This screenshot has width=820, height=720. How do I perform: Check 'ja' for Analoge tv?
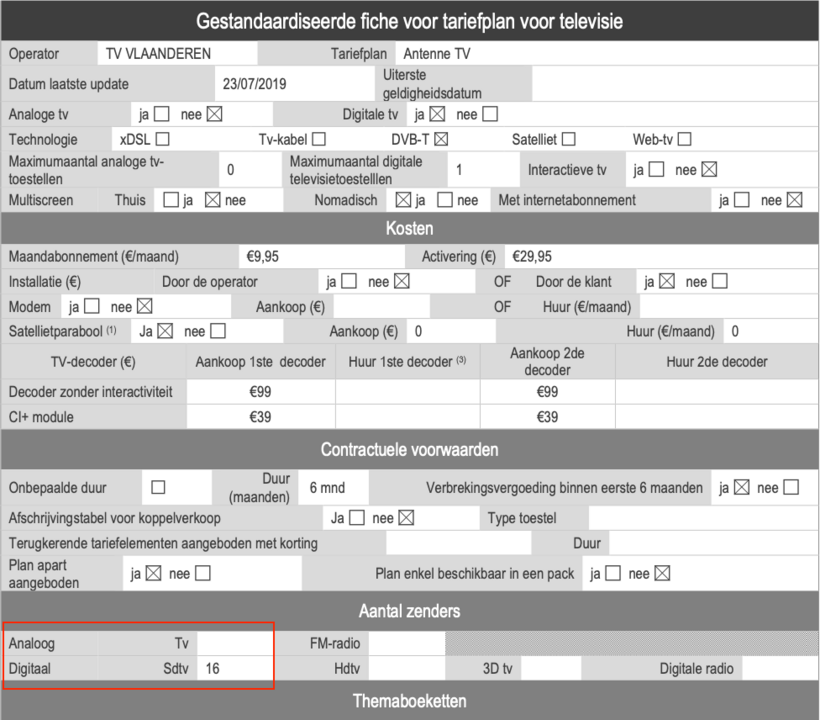click(x=162, y=114)
